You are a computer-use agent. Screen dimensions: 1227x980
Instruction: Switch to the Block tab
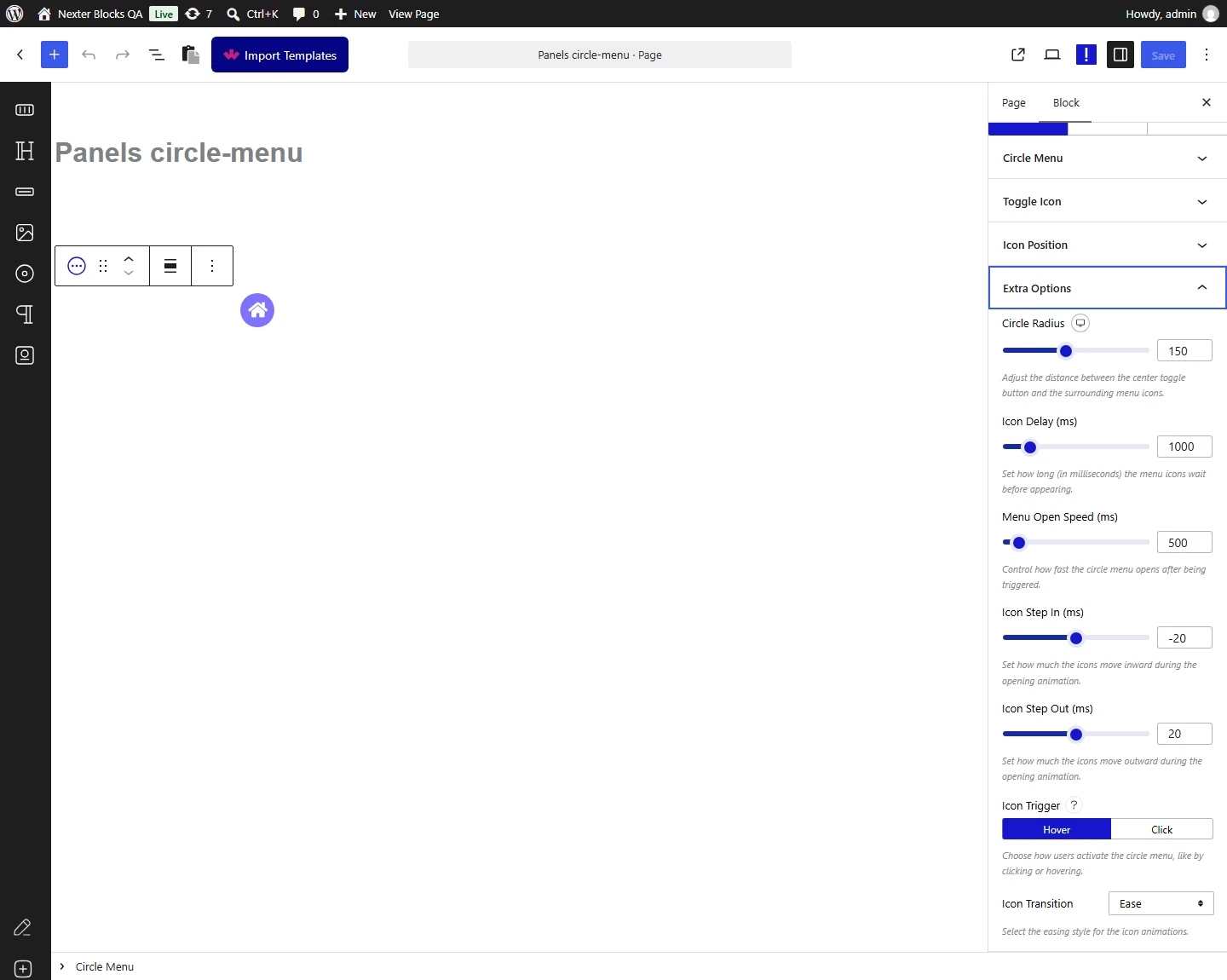point(1066,102)
